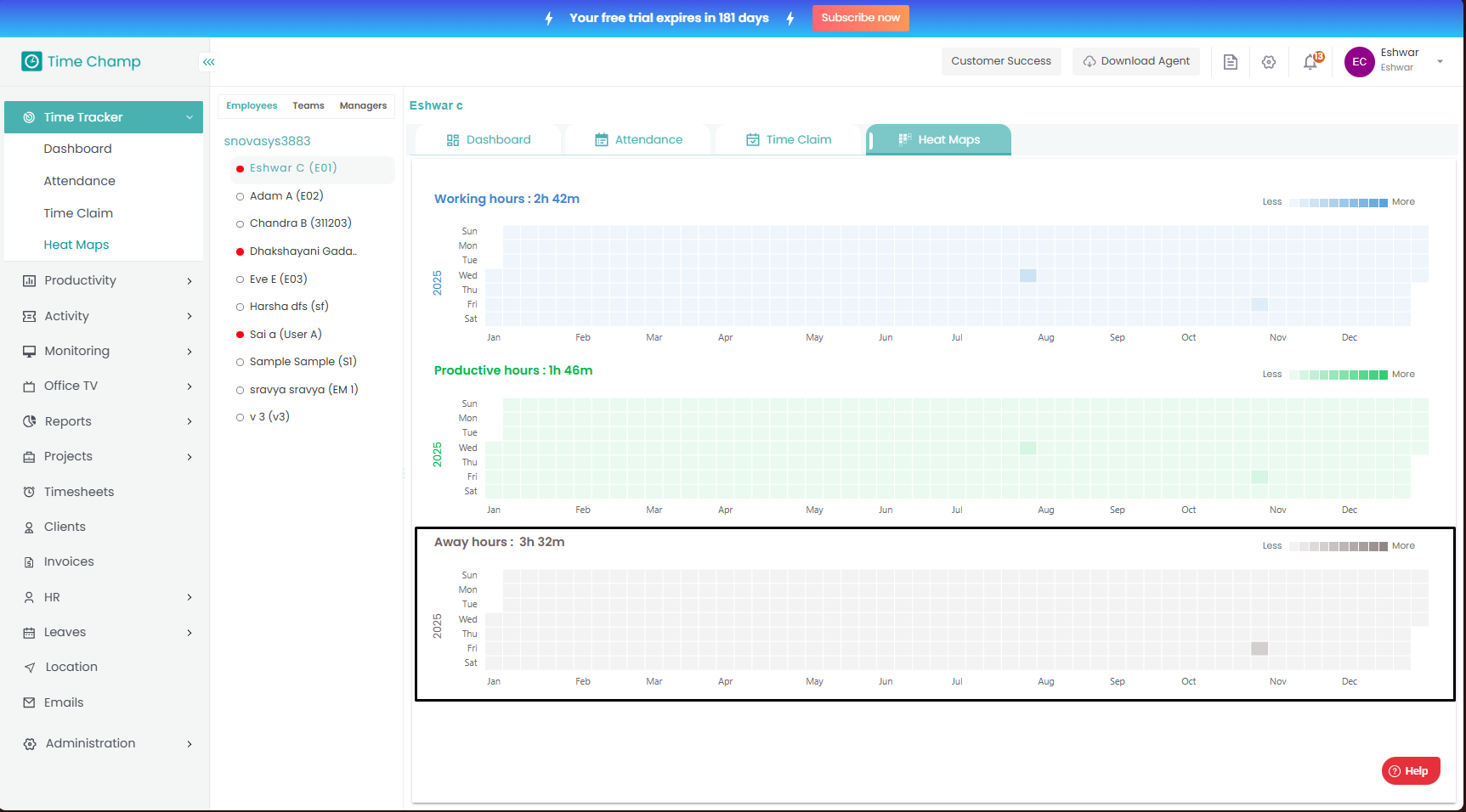The width and height of the screenshot is (1466, 812).
Task: Click the document report icon in header
Action: point(1230,62)
